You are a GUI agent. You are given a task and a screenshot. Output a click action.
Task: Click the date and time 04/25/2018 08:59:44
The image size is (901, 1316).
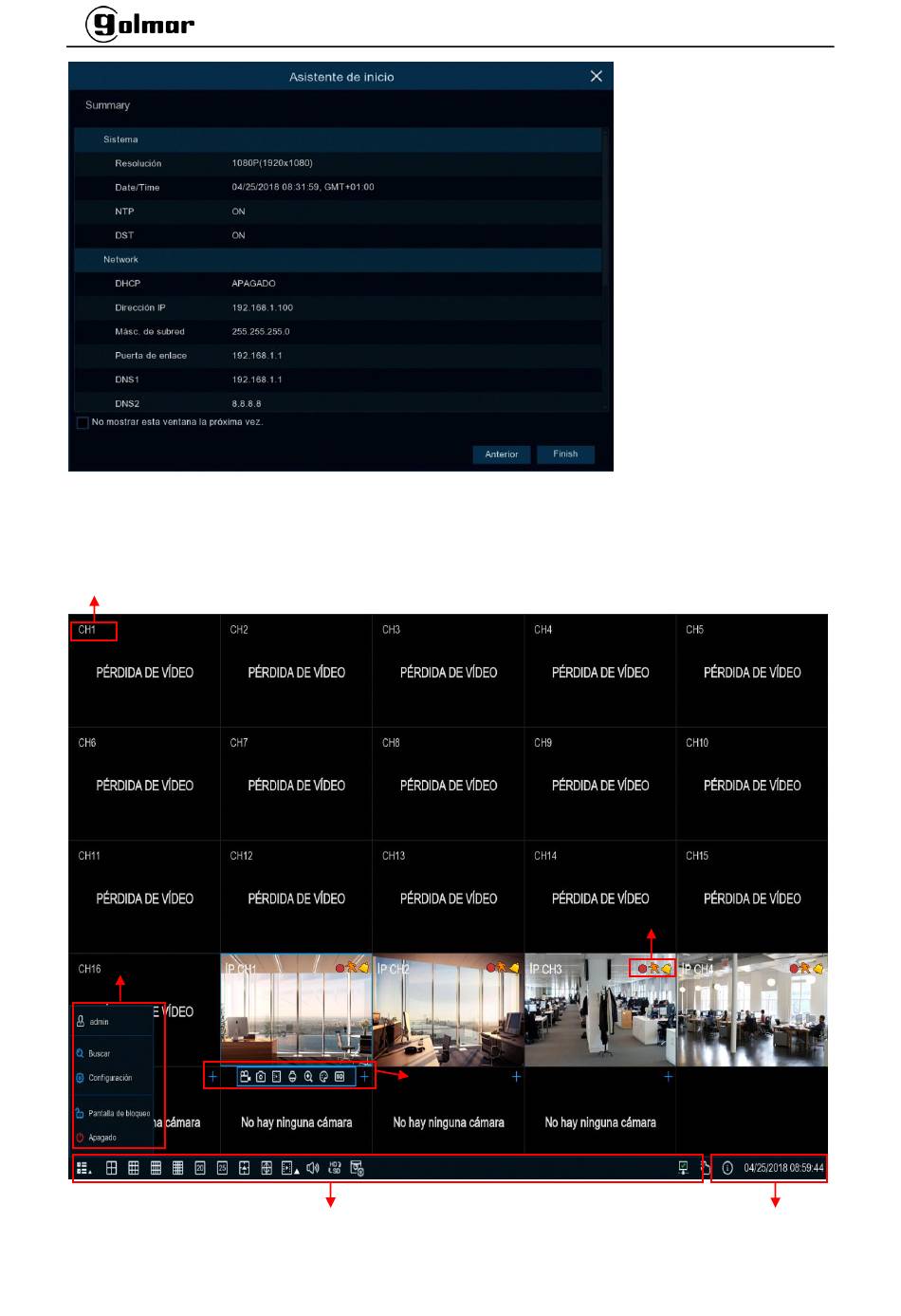pyautogui.click(x=783, y=1168)
